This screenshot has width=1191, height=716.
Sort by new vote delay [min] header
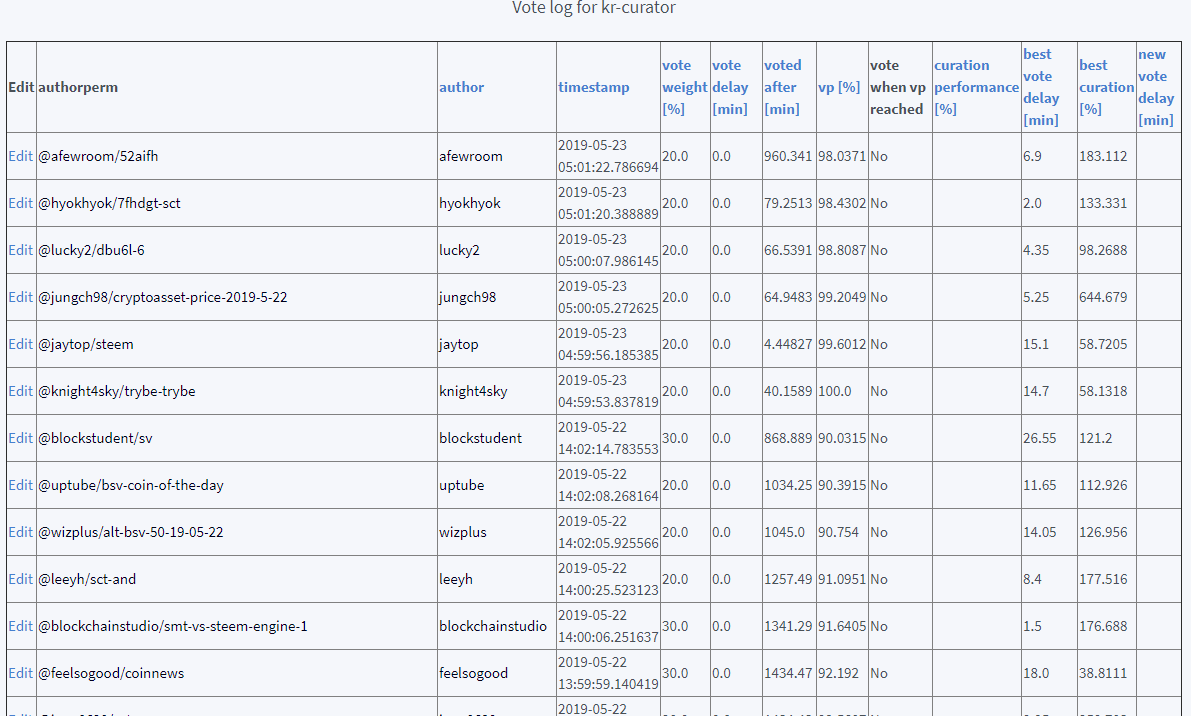[x=1155, y=87]
